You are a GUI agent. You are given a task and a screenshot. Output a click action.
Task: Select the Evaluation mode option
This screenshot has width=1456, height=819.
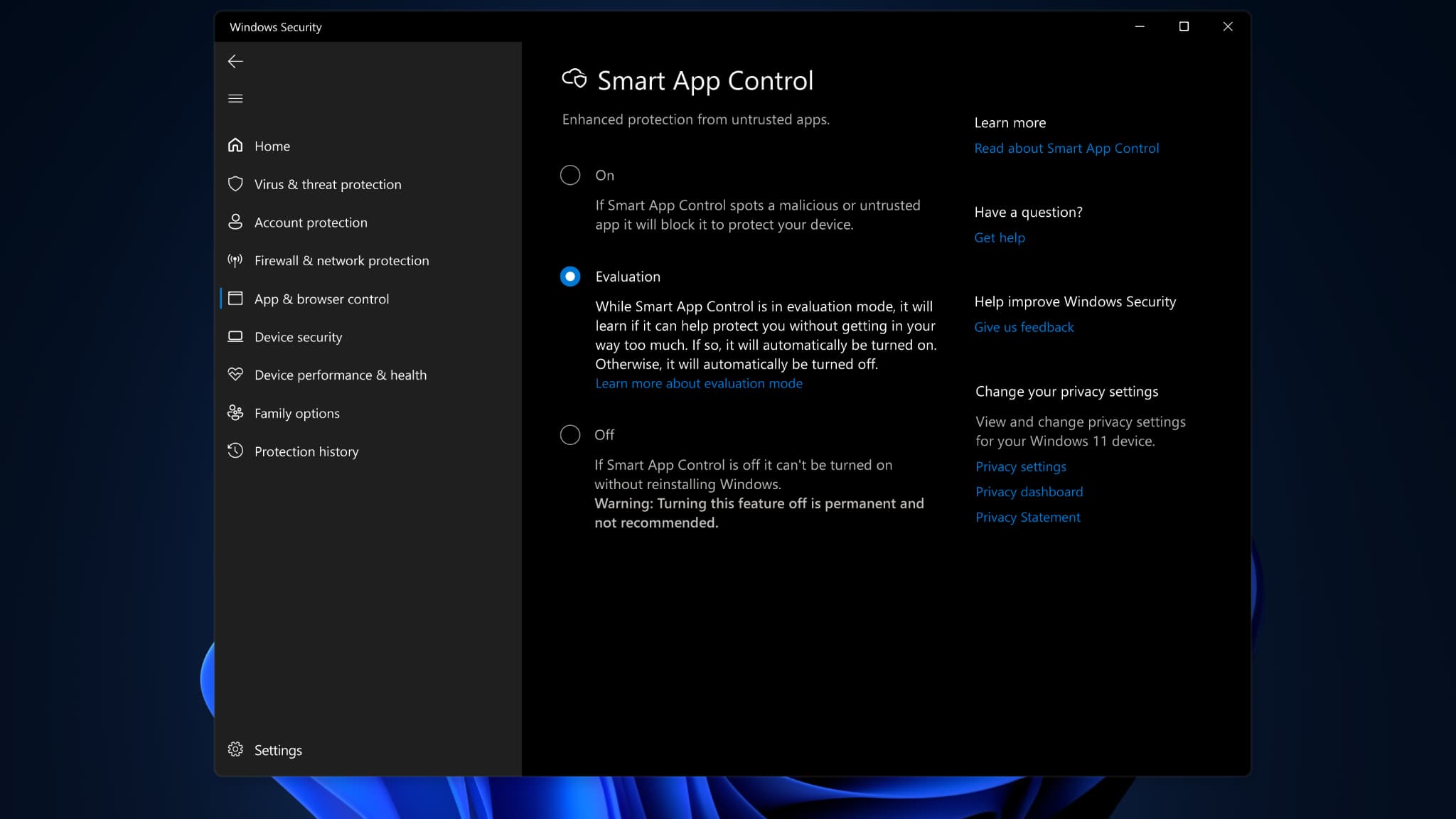[x=569, y=277]
